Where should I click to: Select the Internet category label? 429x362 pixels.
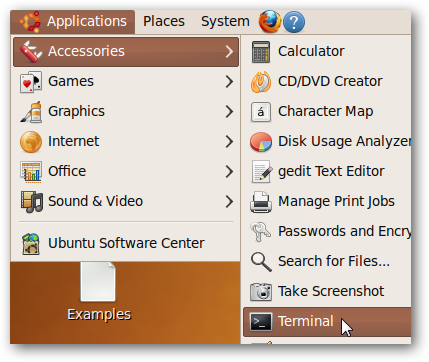coord(73,141)
